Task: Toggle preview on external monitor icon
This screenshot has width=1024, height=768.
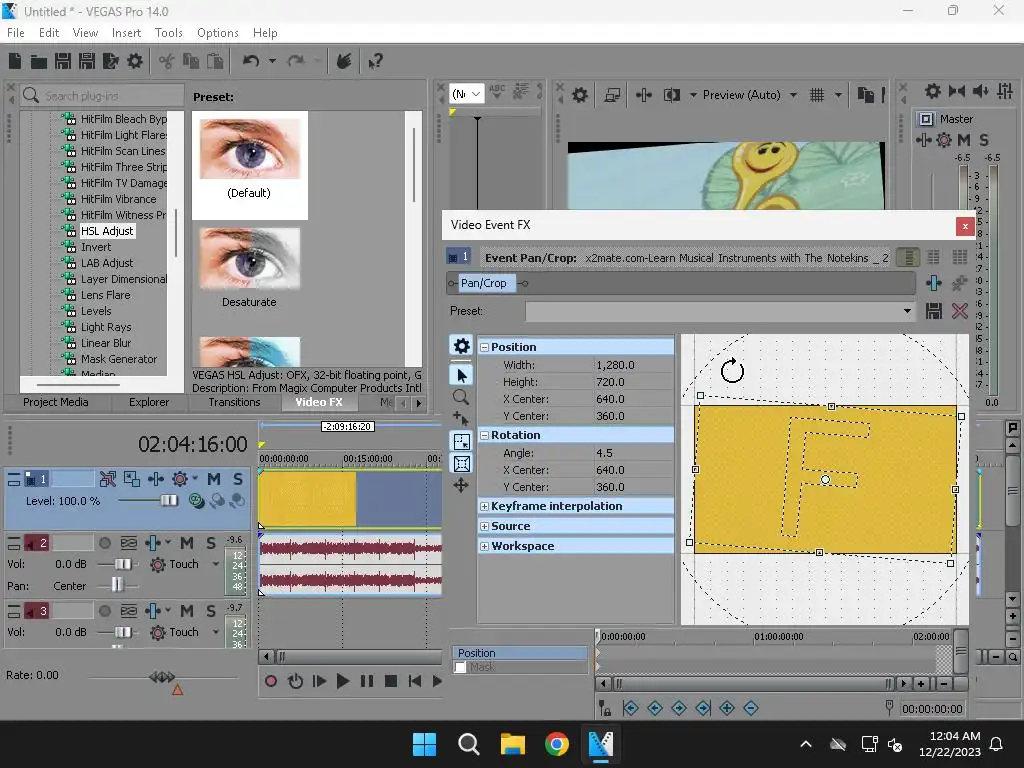Action: (x=612, y=95)
